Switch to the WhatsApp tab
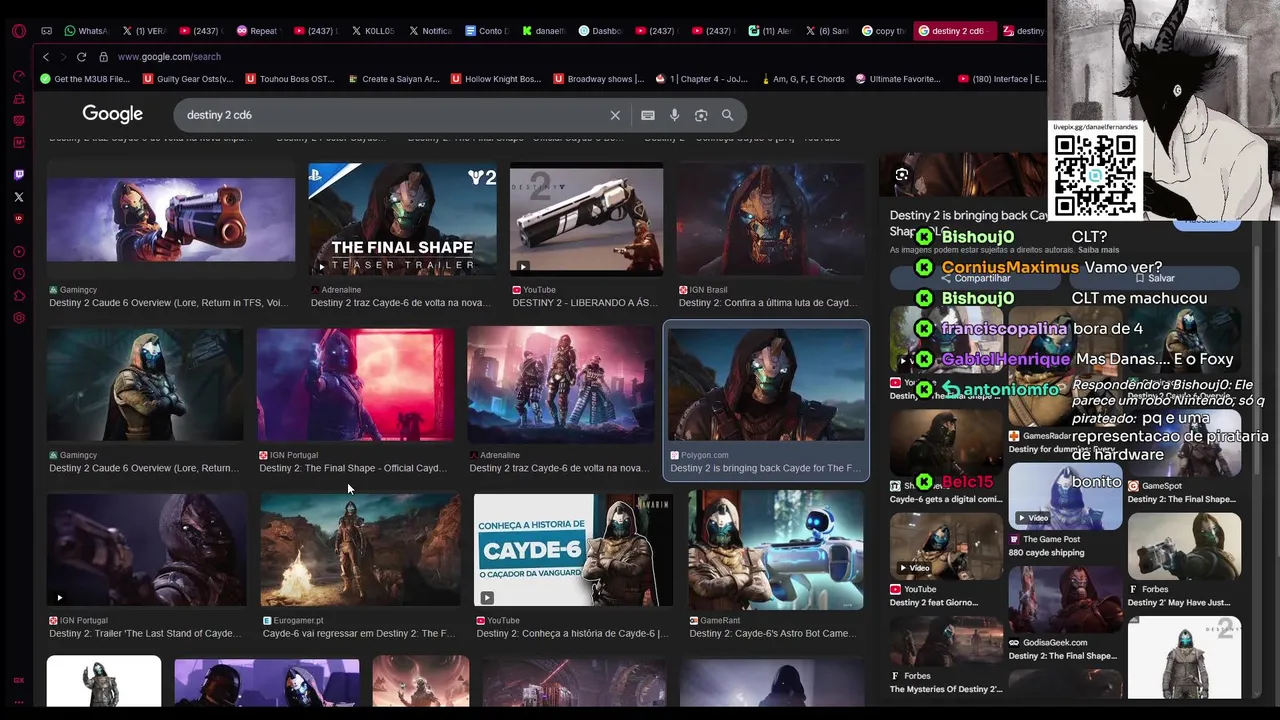The height and width of the screenshot is (720, 1280). [x=85, y=31]
